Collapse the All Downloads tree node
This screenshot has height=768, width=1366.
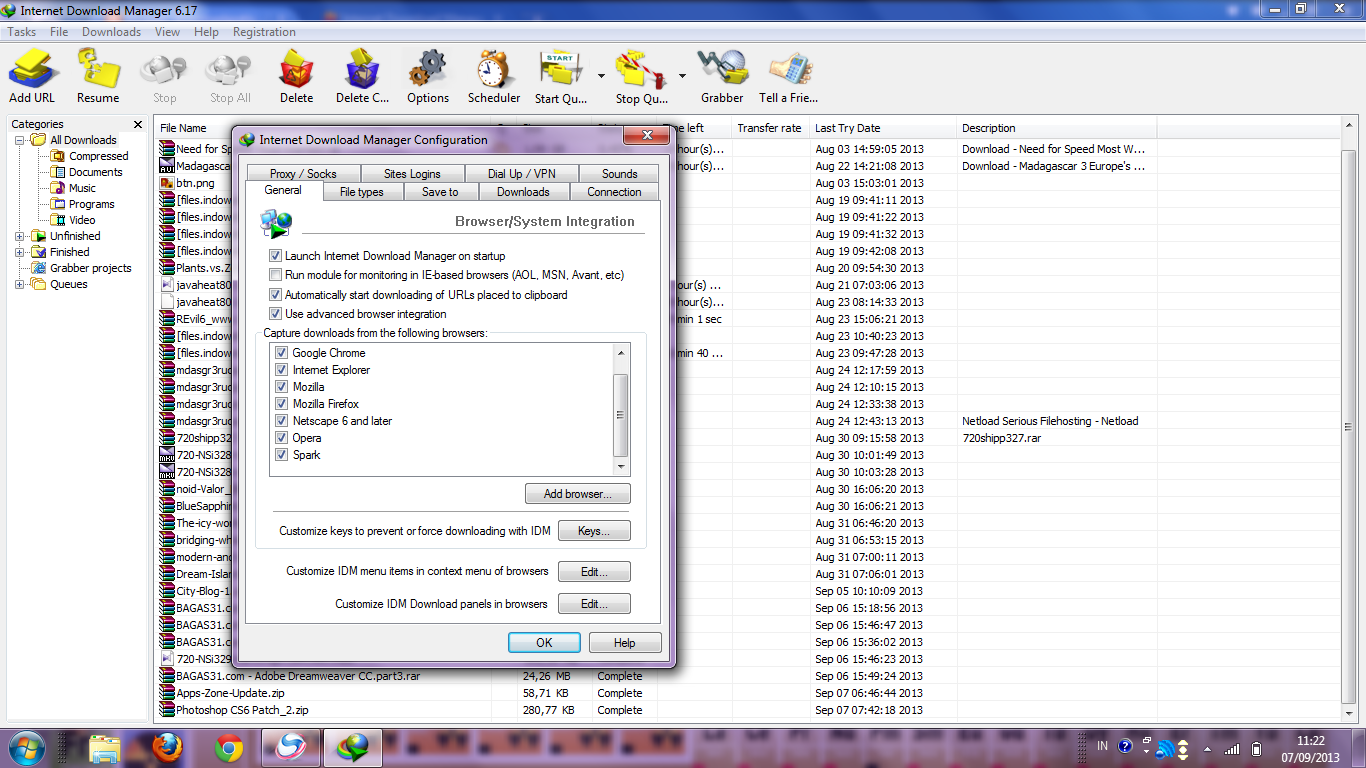pos(20,140)
